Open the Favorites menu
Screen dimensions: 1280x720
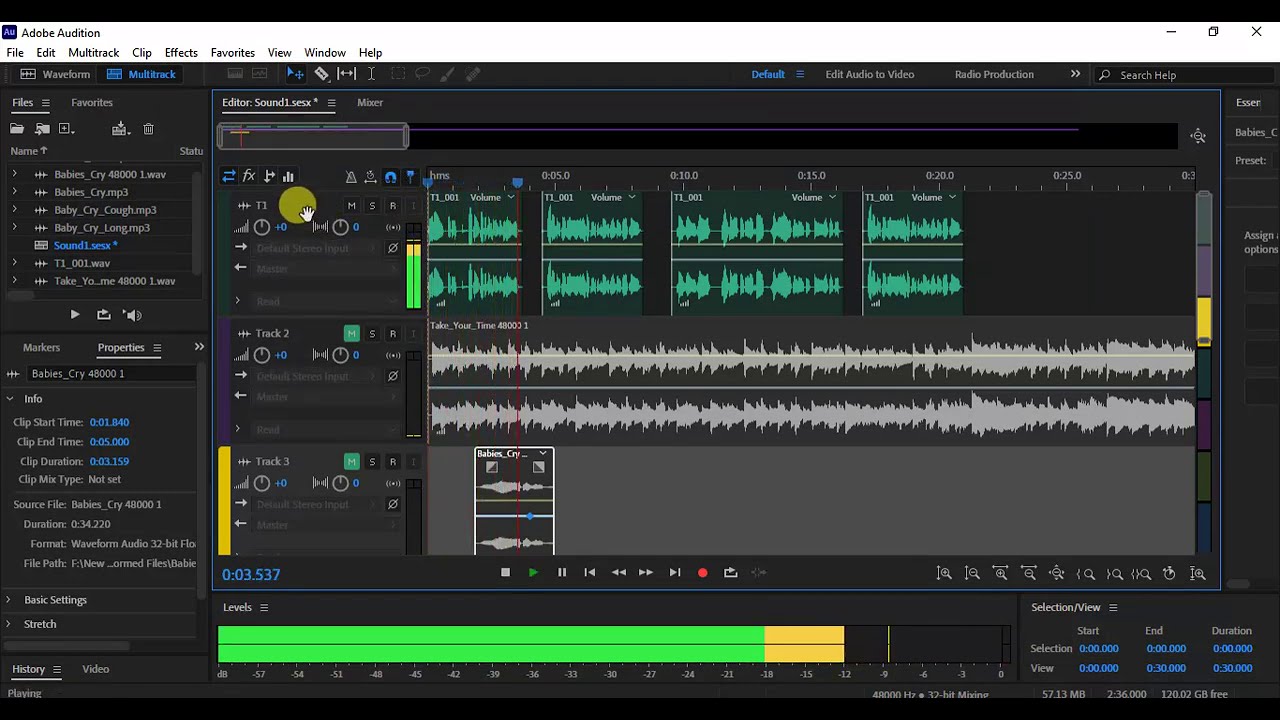pos(232,53)
